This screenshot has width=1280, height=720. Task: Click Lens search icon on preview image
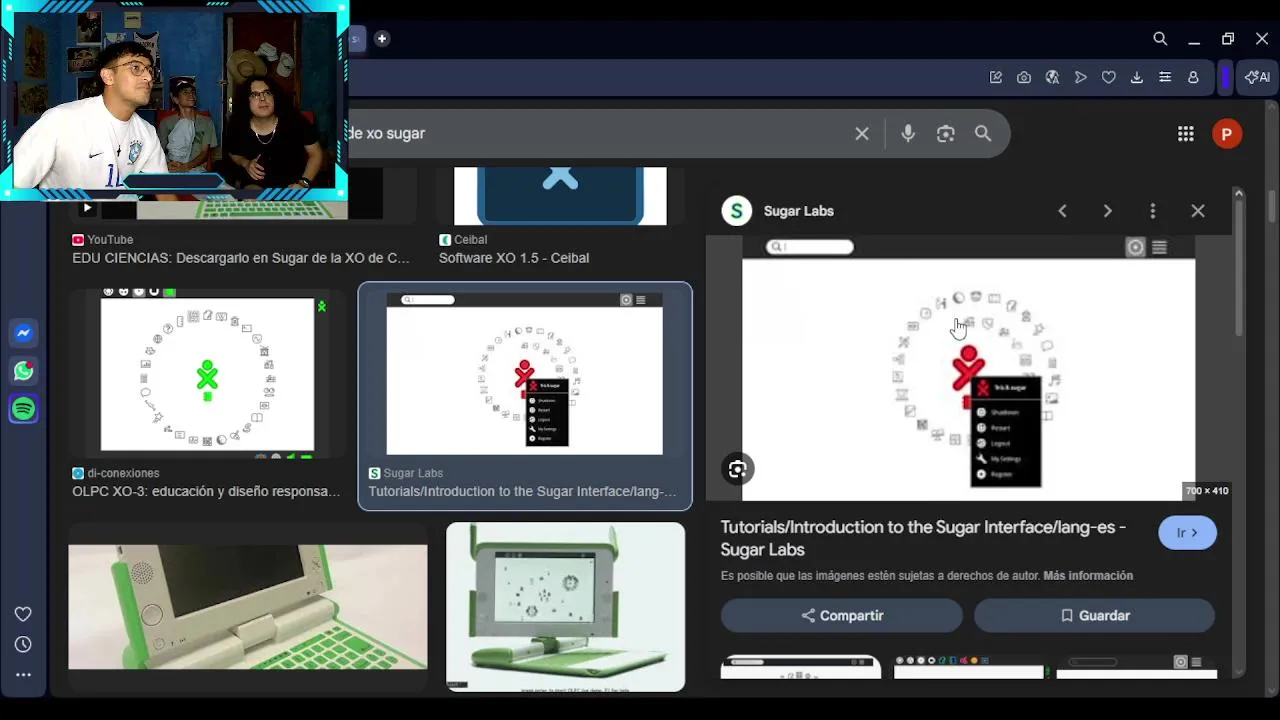point(737,469)
